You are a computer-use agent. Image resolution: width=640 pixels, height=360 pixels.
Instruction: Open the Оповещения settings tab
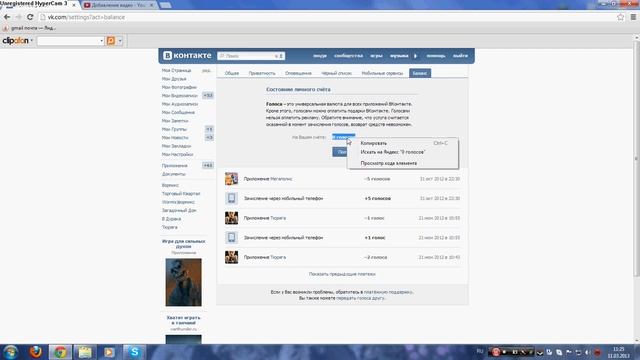(298, 73)
